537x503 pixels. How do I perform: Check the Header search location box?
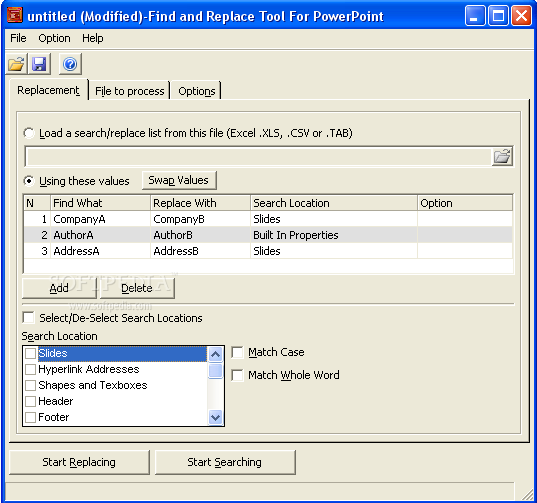point(30,401)
